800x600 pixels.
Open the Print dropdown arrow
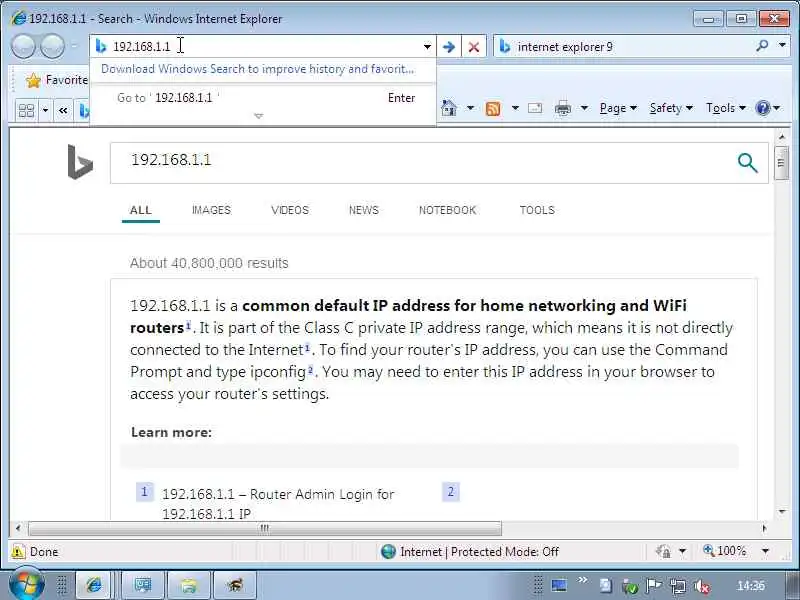[584, 108]
